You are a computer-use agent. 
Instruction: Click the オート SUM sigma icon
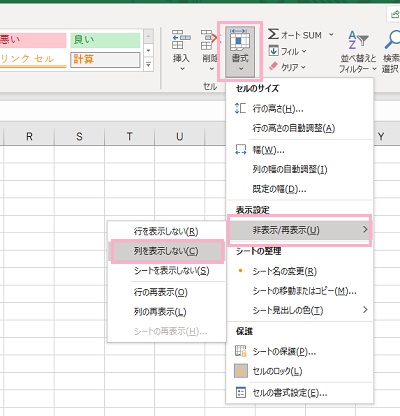(273, 34)
